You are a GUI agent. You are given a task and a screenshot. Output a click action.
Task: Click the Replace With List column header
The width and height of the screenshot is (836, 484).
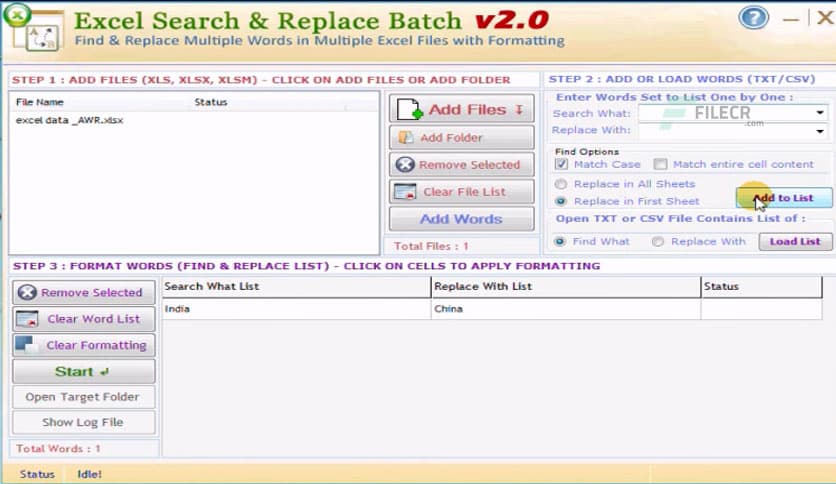tap(566, 287)
